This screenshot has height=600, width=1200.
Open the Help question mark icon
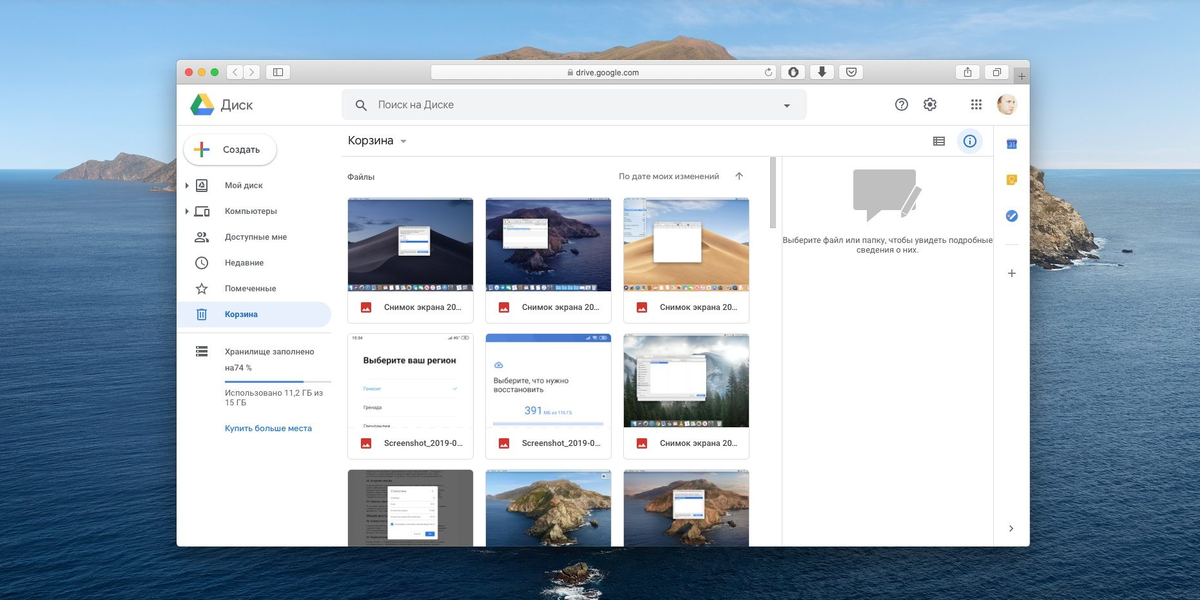[901, 105]
